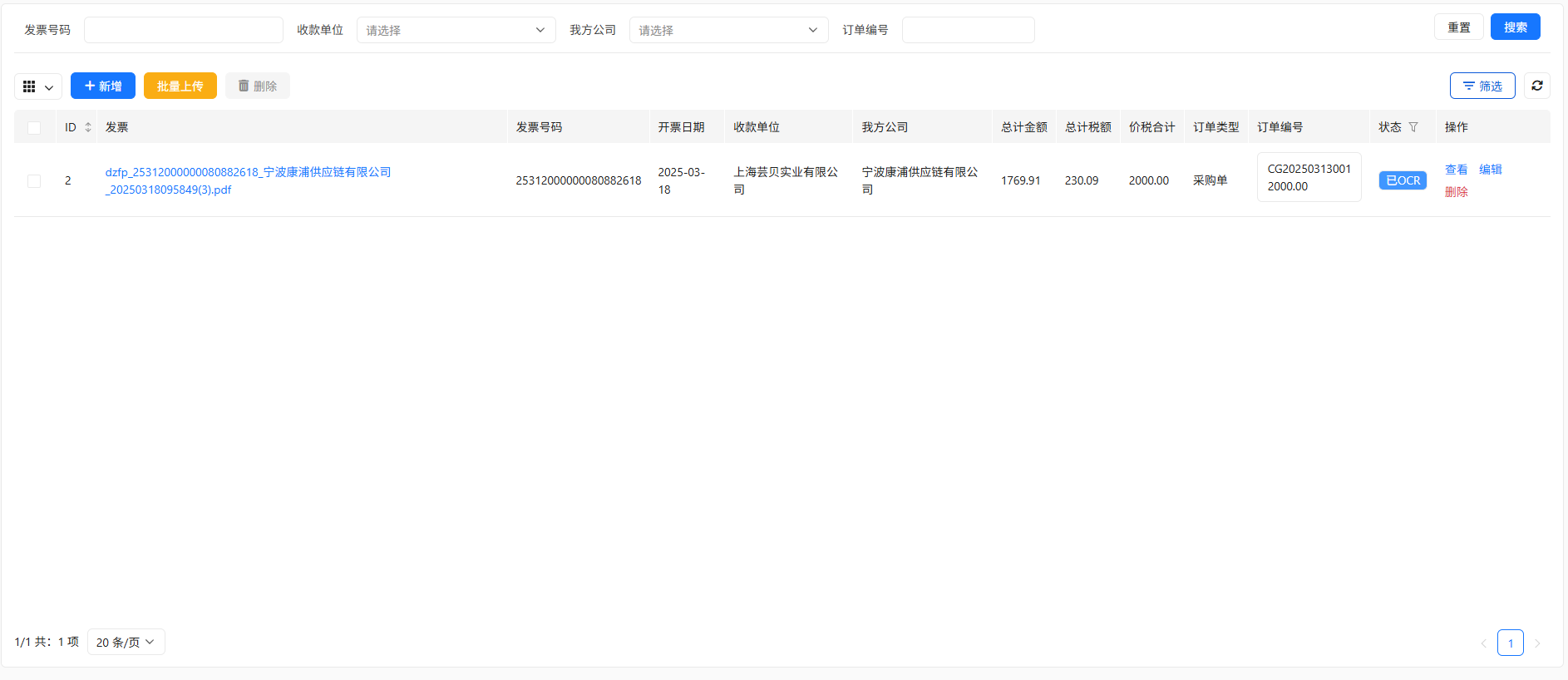This screenshot has height=680, width=1568.
Task: Click the 已OCR status tag
Action: point(1403,180)
